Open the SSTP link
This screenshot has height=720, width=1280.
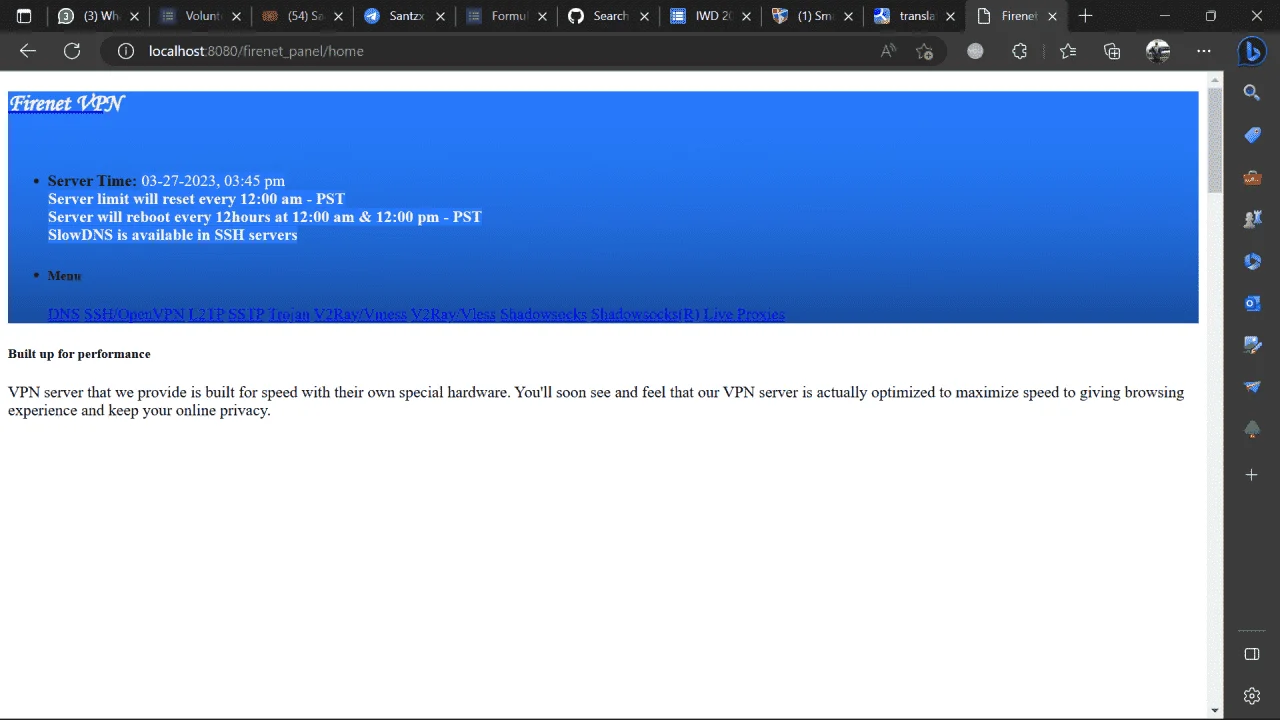[246, 314]
